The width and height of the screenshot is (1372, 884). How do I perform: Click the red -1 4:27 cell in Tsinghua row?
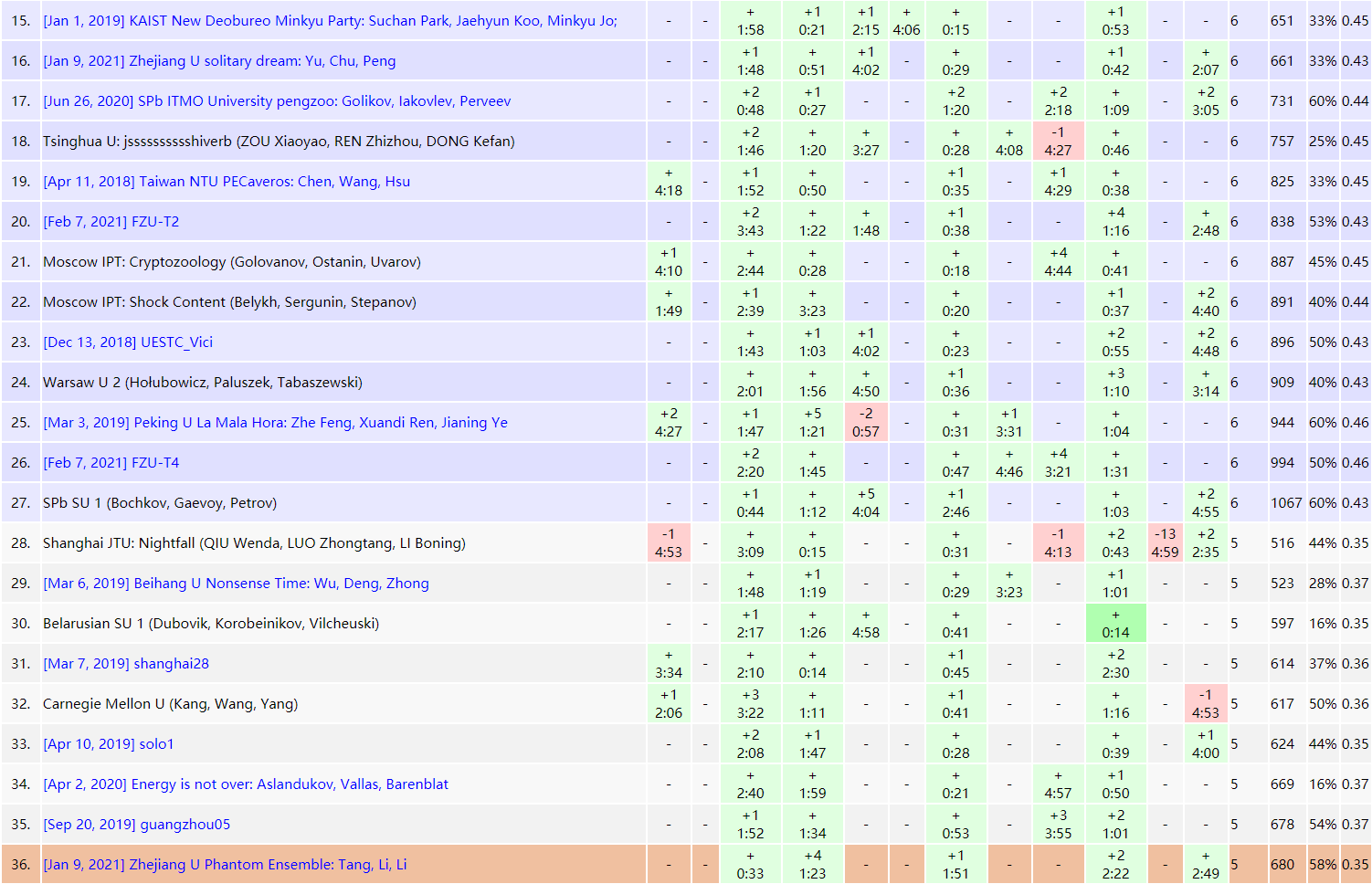[1058, 141]
